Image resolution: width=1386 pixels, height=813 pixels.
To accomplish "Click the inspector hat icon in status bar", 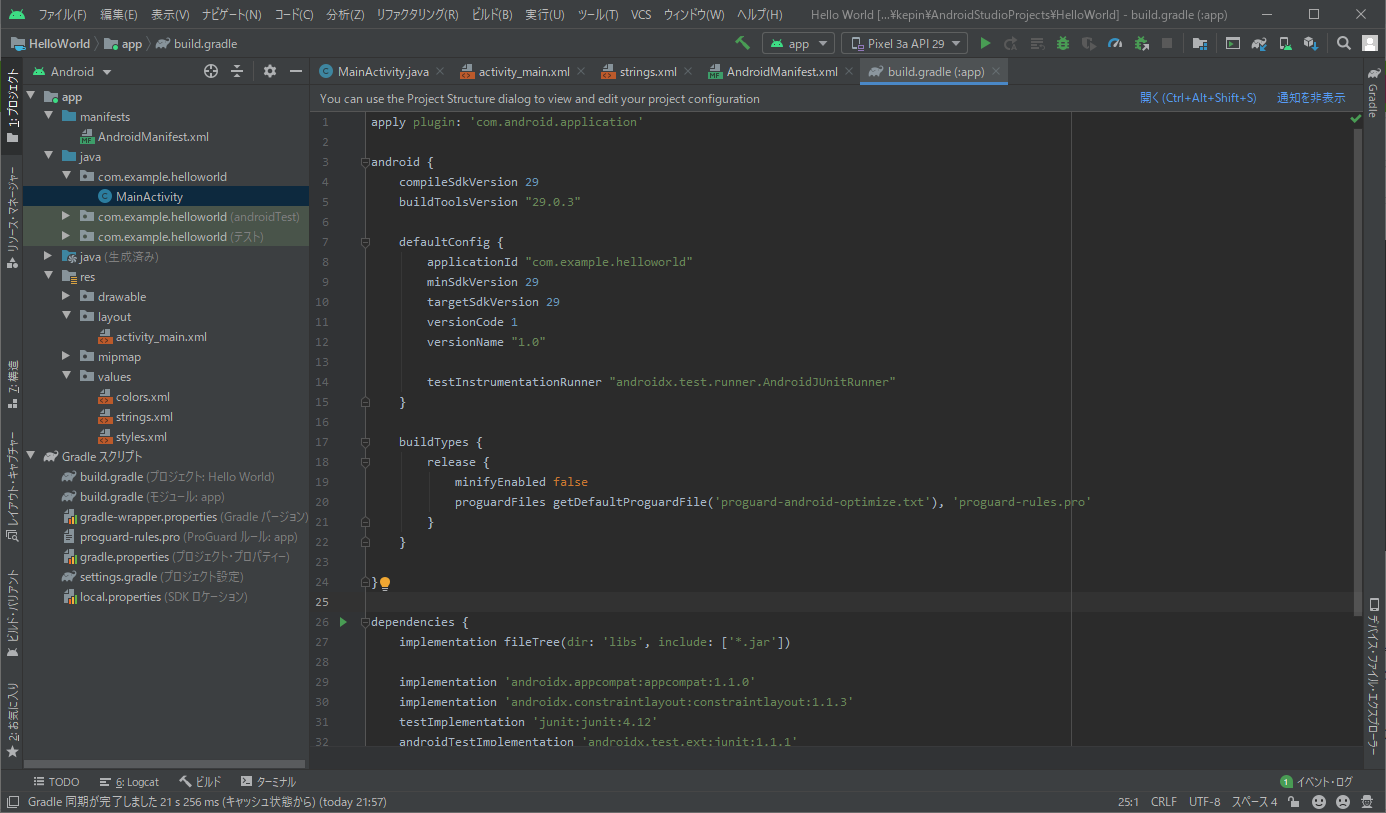I will [x=1366, y=802].
